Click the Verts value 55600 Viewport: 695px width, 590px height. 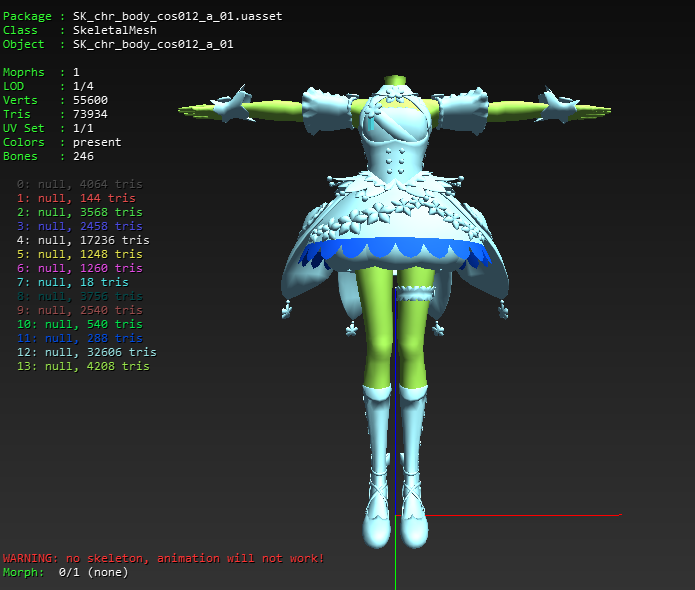[x=90, y=100]
